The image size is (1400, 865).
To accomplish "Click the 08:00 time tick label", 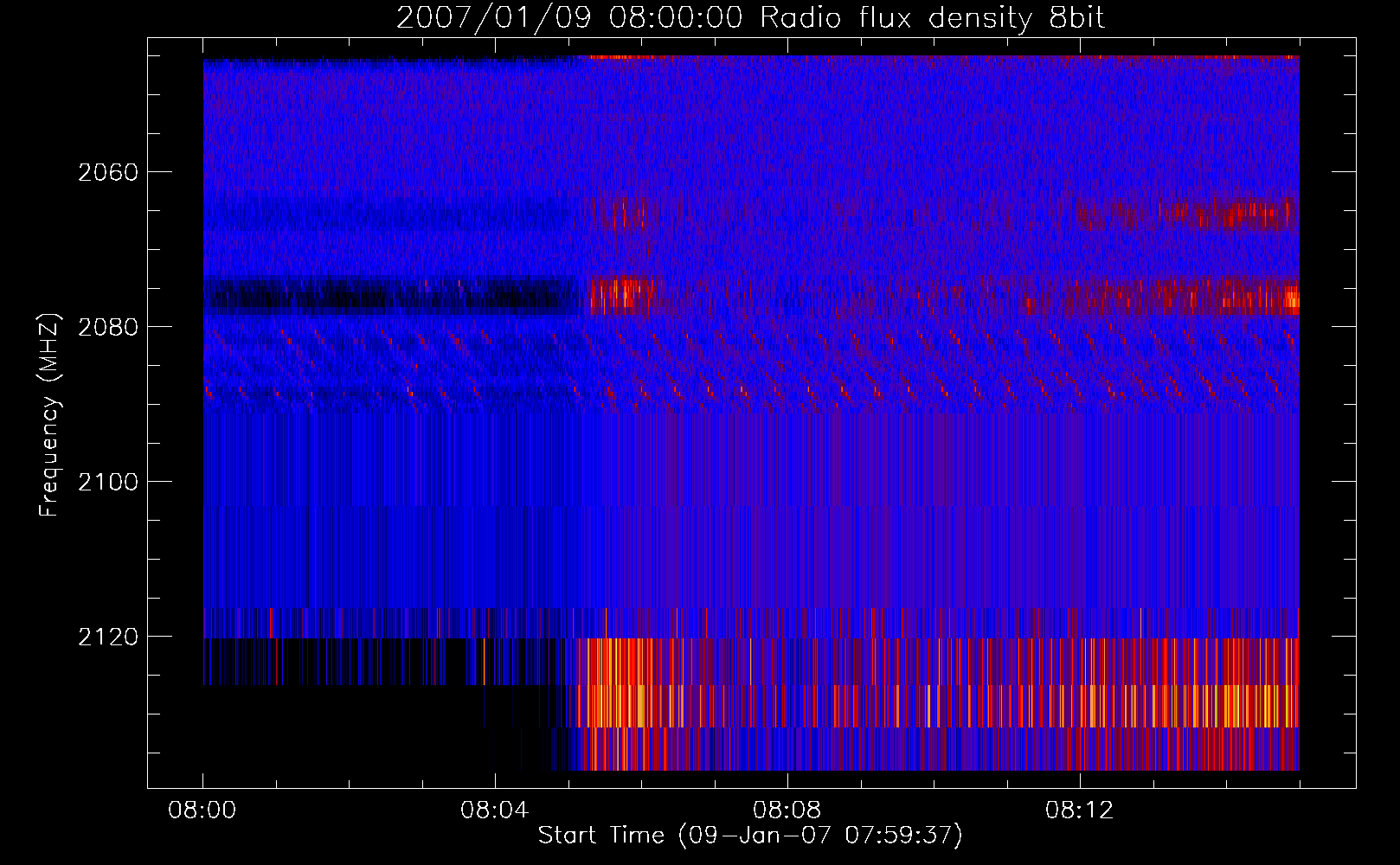I will click(x=202, y=811).
